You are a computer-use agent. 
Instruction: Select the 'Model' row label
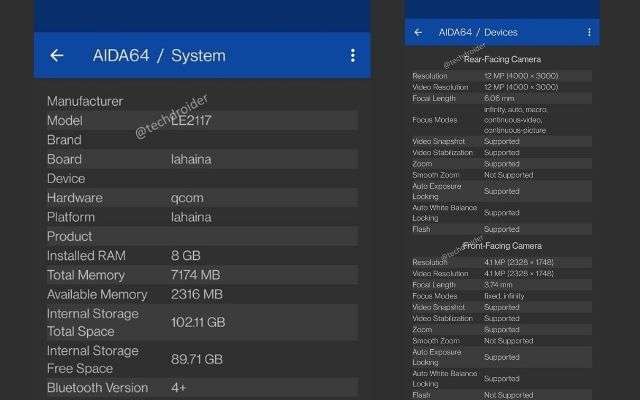[64, 120]
